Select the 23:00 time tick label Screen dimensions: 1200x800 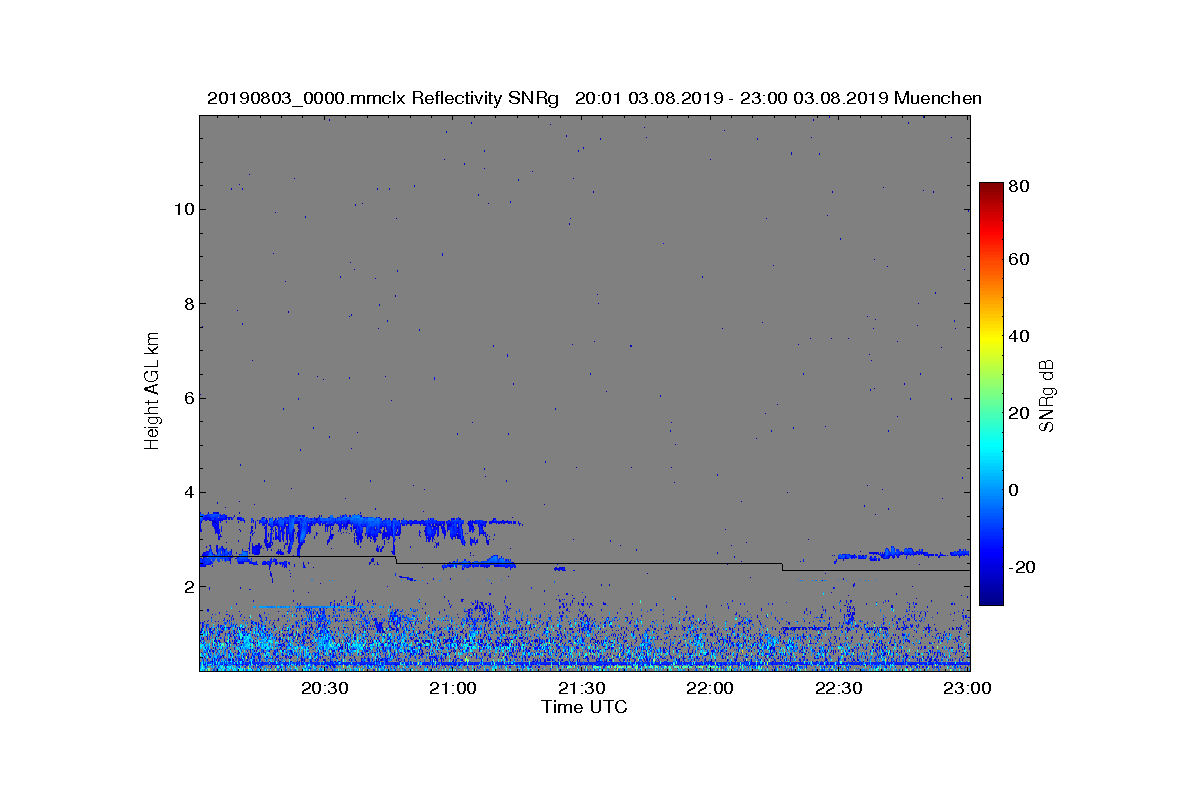pos(967,689)
